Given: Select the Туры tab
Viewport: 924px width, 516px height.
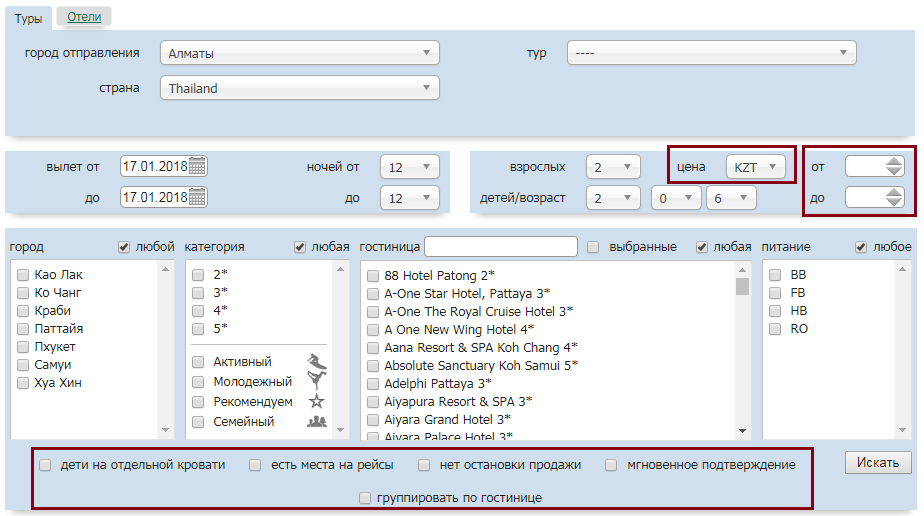Looking at the screenshot, I should [x=27, y=17].
